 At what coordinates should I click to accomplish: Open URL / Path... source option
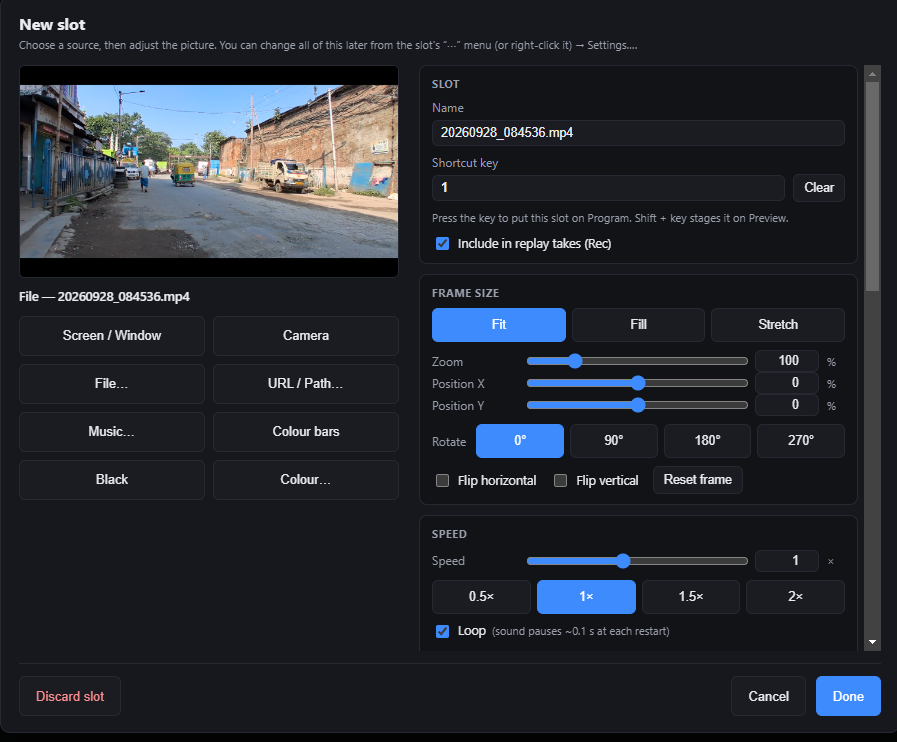click(305, 384)
